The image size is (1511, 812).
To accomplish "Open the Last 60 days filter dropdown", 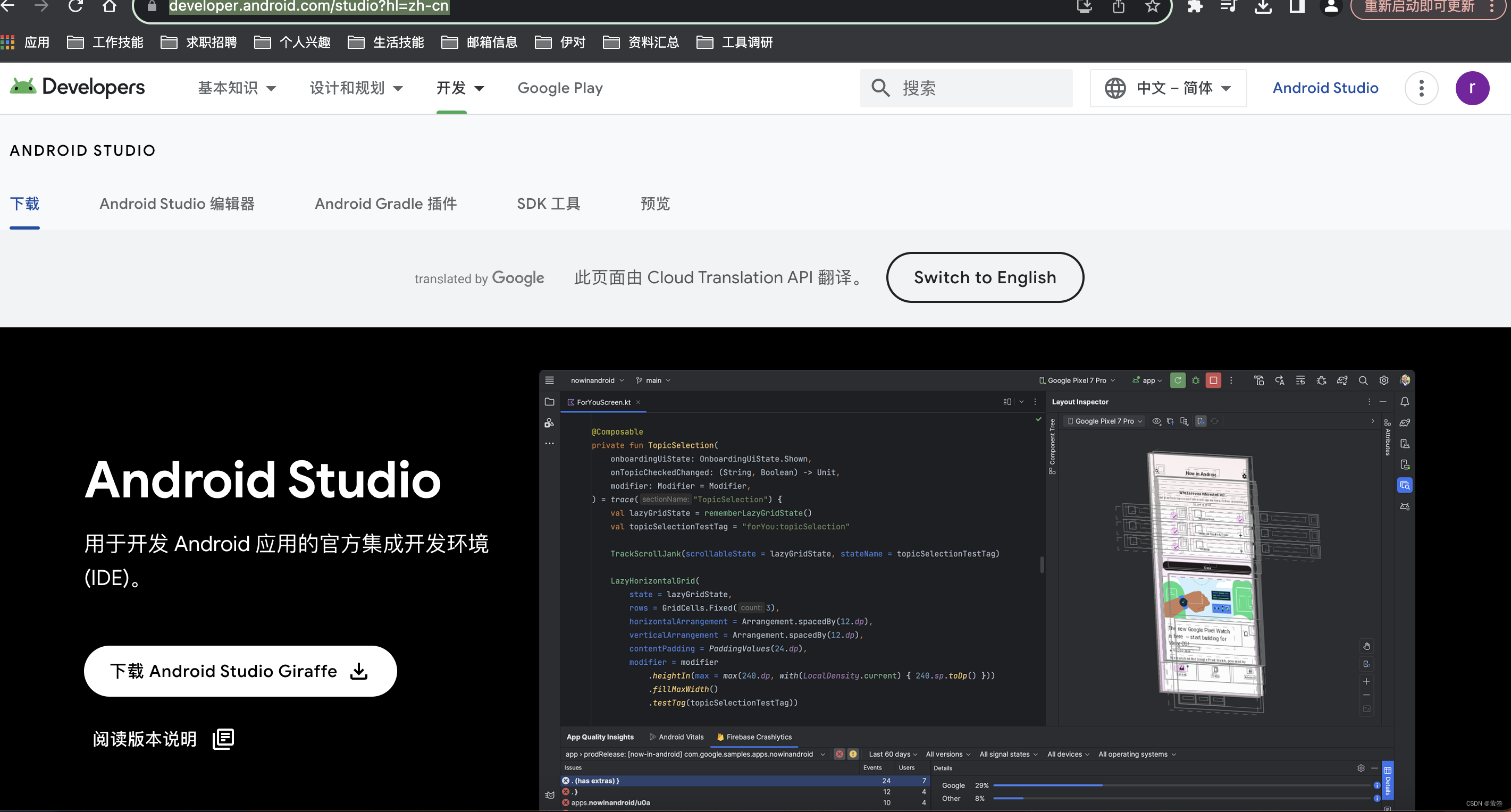I will tap(892, 754).
